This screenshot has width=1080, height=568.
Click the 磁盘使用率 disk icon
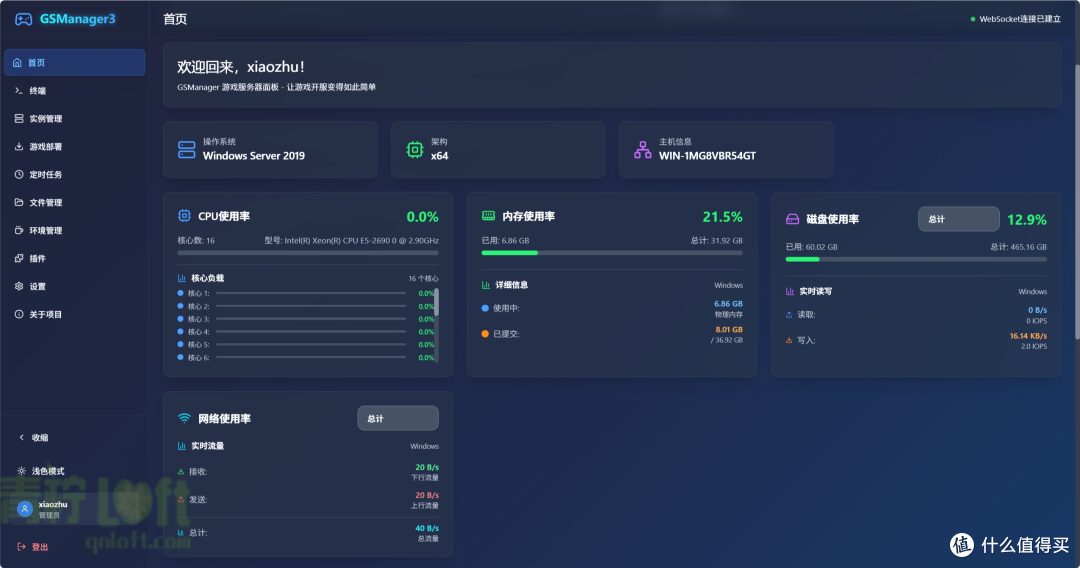pos(793,219)
